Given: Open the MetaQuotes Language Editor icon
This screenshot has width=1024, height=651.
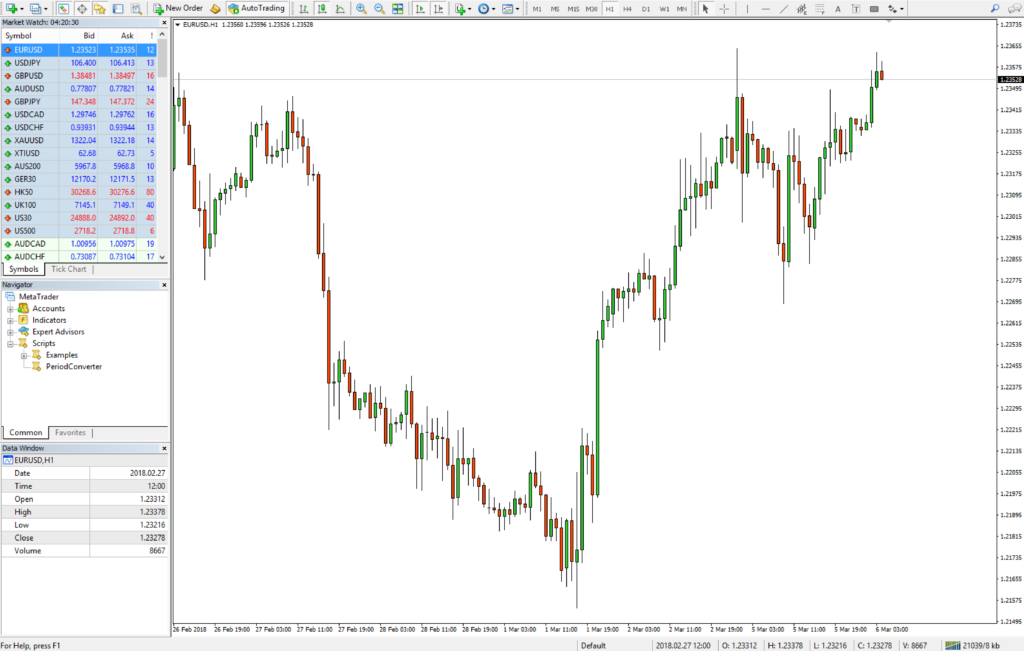Looking at the screenshot, I should 215,8.
